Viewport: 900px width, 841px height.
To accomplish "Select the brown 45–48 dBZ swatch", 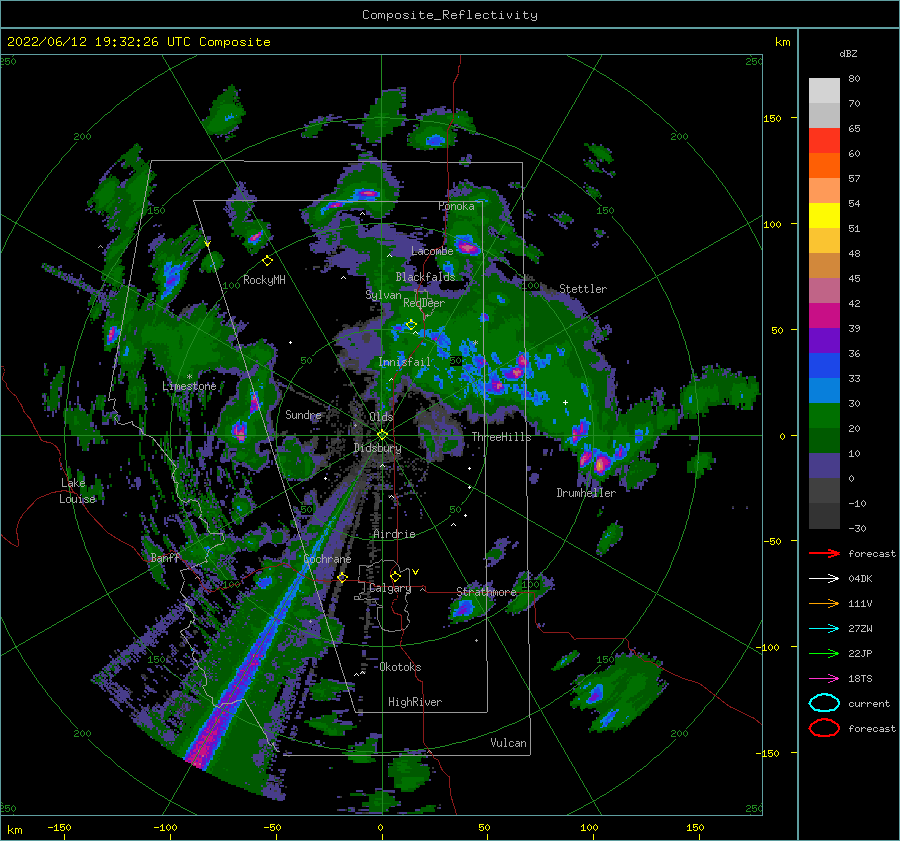I will (824, 266).
